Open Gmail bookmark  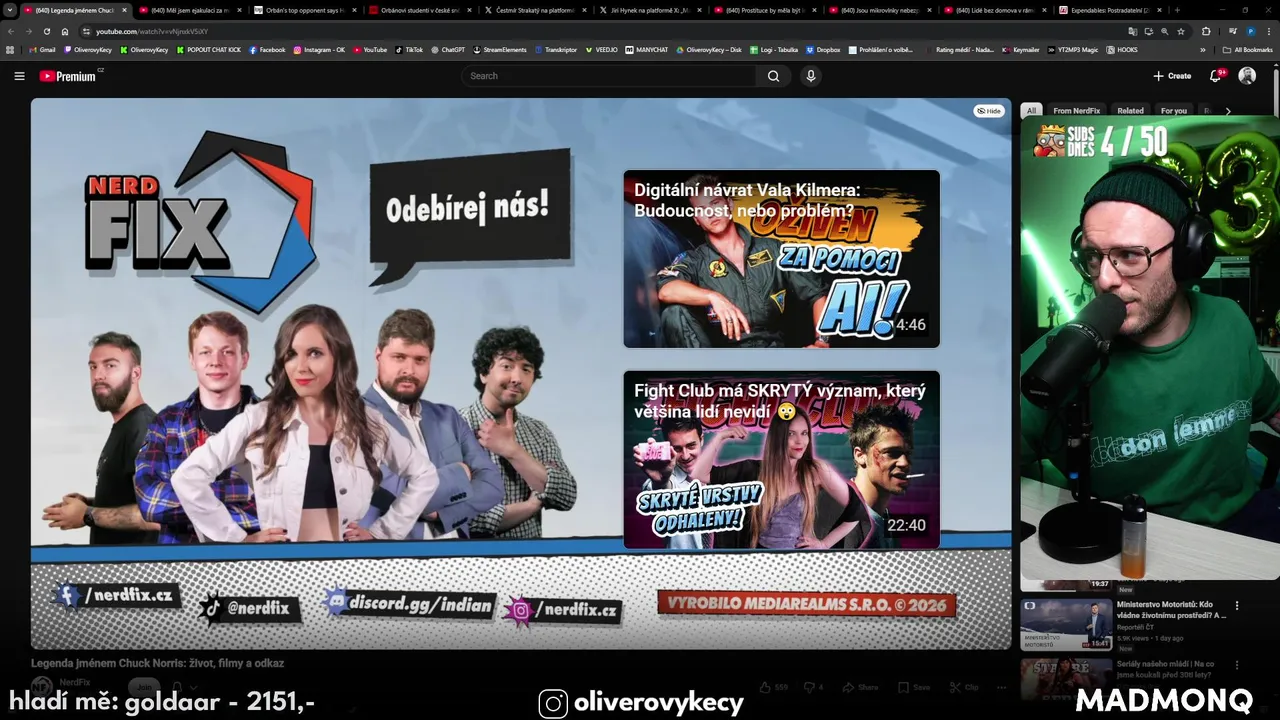[x=42, y=49]
